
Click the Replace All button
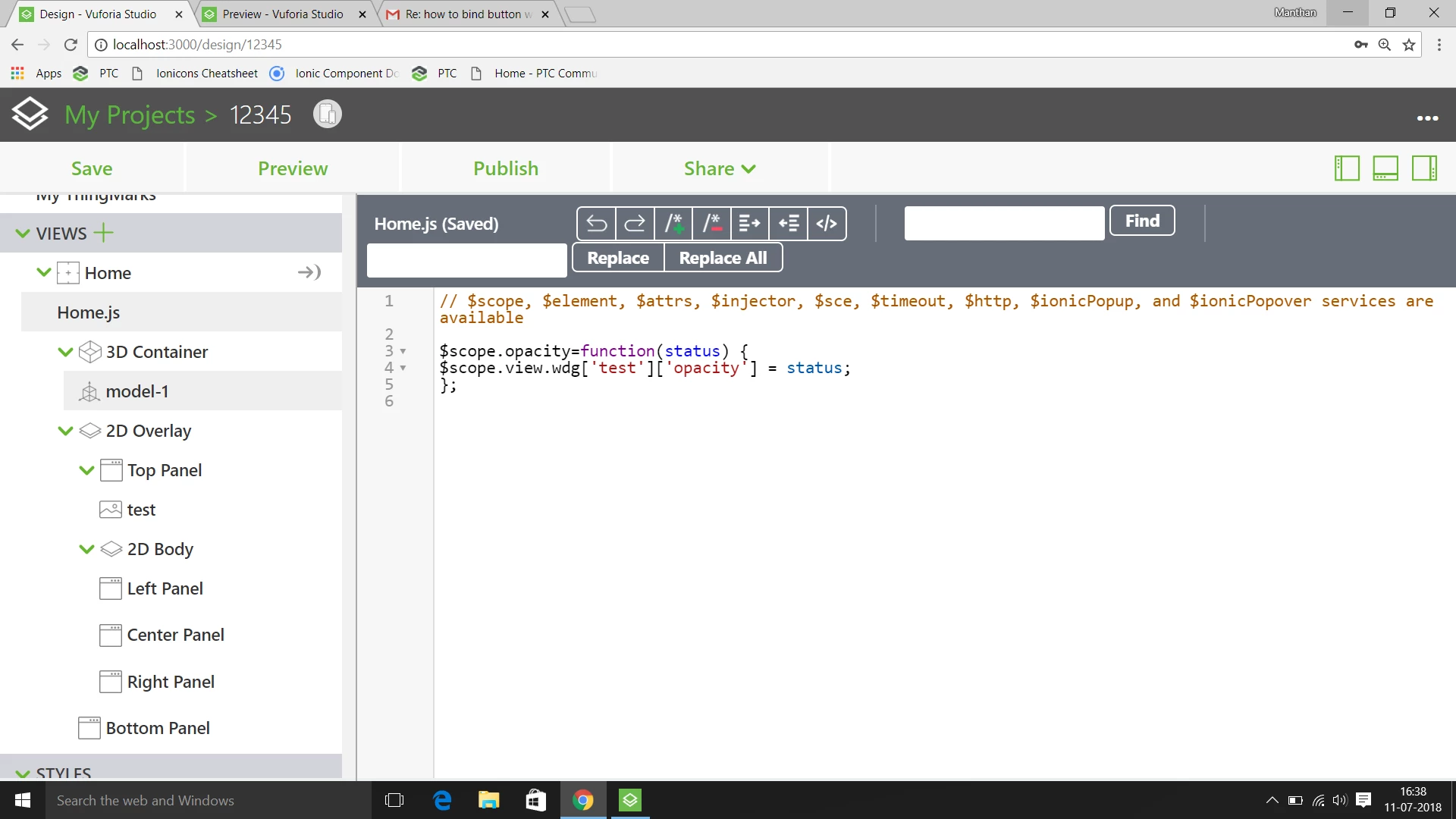[723, 258]
